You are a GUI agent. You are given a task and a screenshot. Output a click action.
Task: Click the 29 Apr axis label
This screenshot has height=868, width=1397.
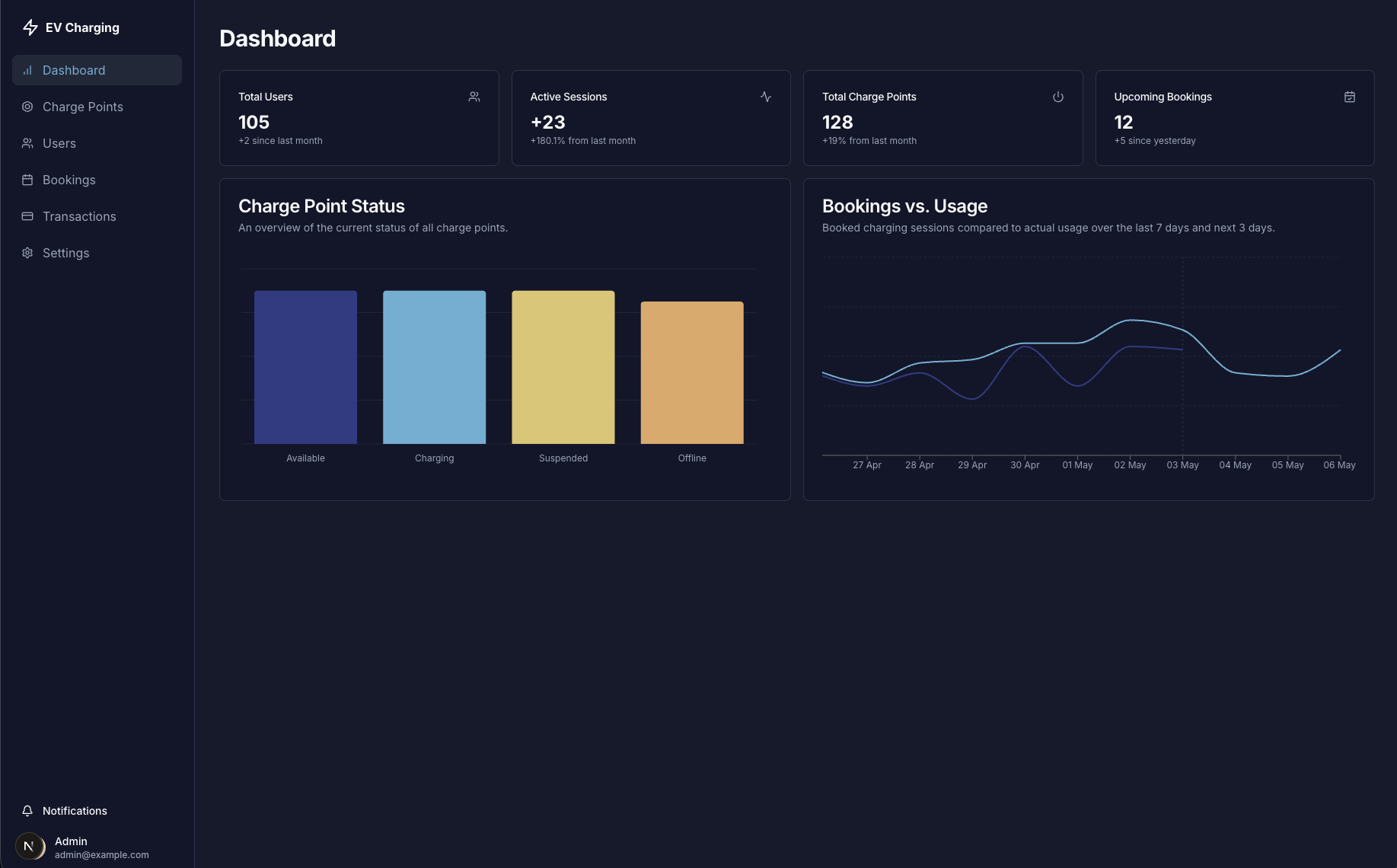pyautogui.click(x=972, y=465)
